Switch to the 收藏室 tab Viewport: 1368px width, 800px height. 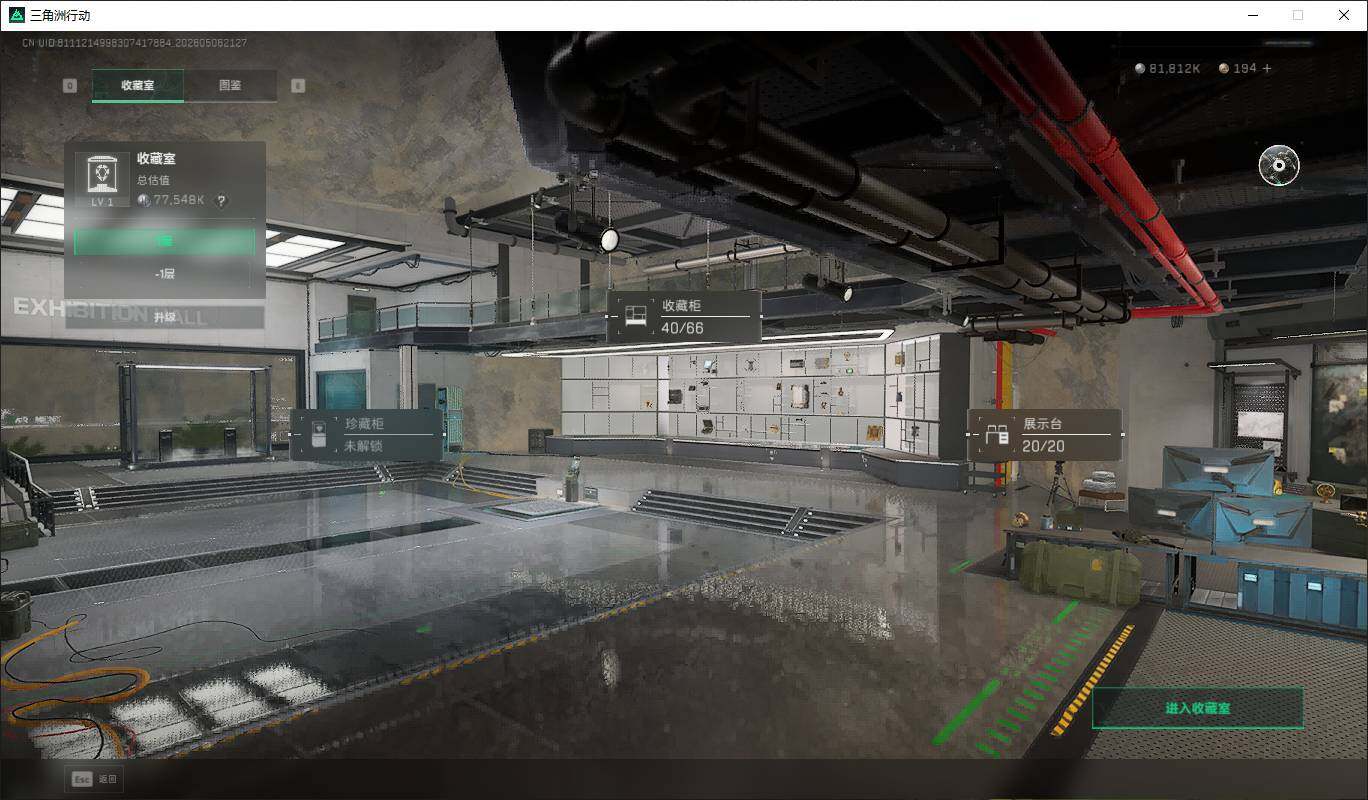(138, 85)
